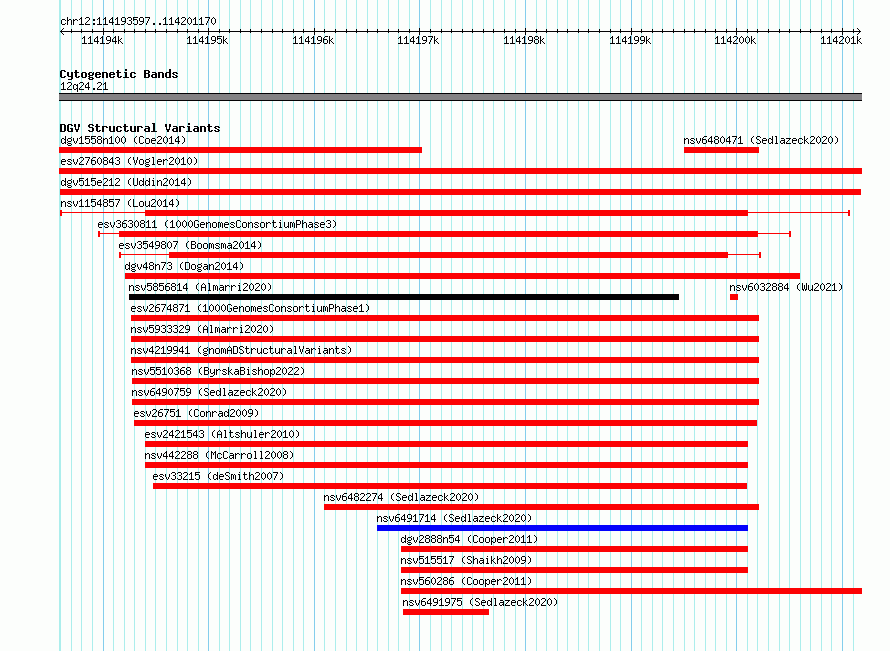890x651 pixels.
Task: Open dgv515e212 (Uddin2014) variant details
Action: click(126, 182)
